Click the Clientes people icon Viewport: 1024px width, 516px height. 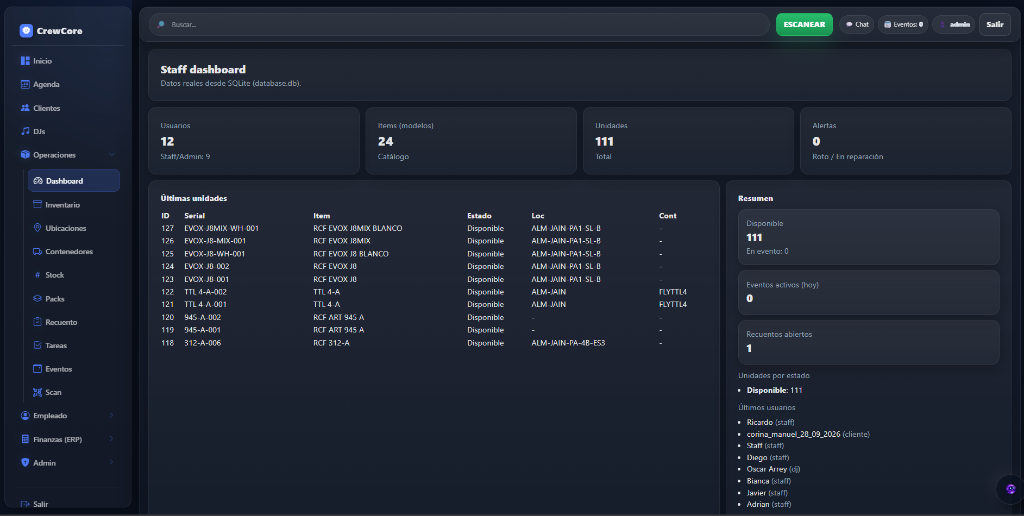tap(25, 108)
